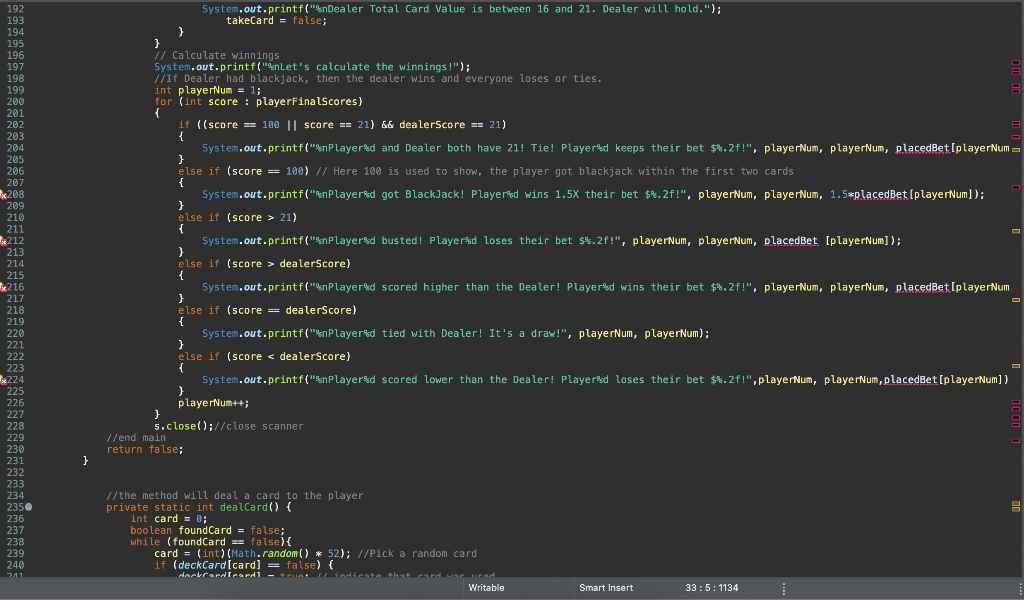The height and width of the screenshot is (600, 1024).
Task: Click the error marker on line 224
Action: pos(3,380)
